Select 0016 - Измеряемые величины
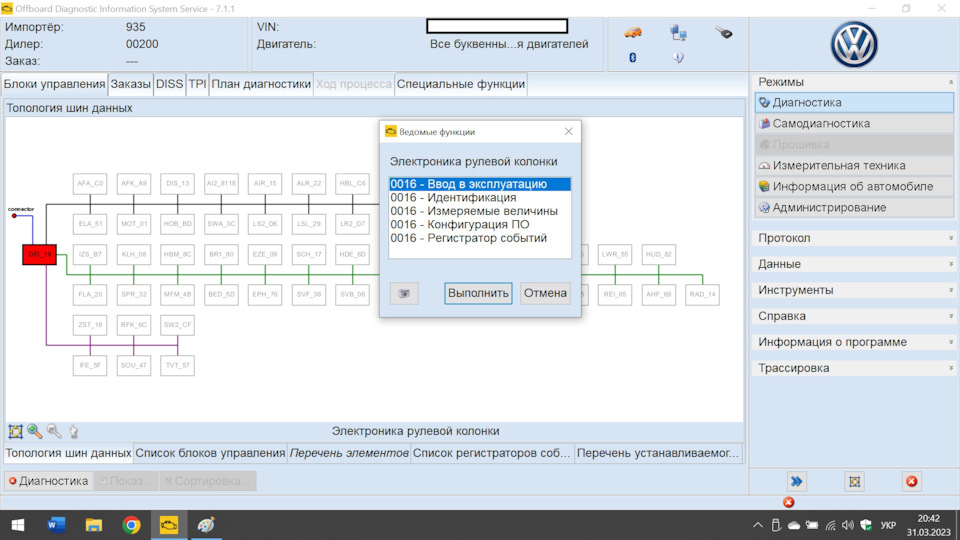This screenshot has width=960, height=540. tap(480, 211)
